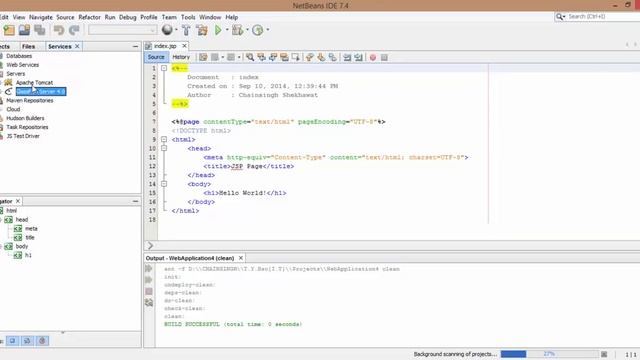The width and height of the screenshot is (640, 360).
Task: Select meta element in Navigator
Action: (31, 229)
